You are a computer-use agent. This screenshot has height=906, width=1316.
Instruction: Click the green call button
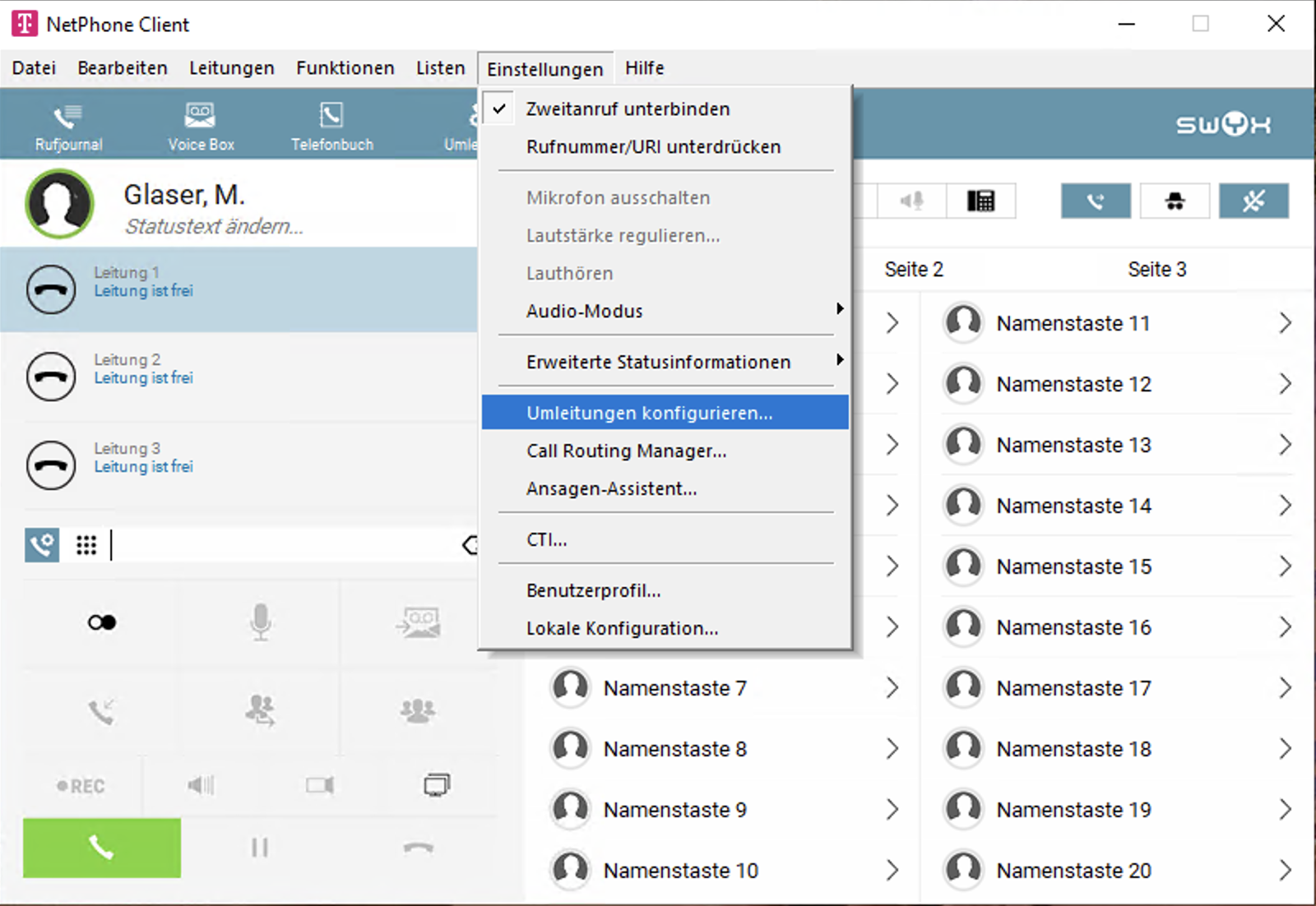[x=102, y=848]
